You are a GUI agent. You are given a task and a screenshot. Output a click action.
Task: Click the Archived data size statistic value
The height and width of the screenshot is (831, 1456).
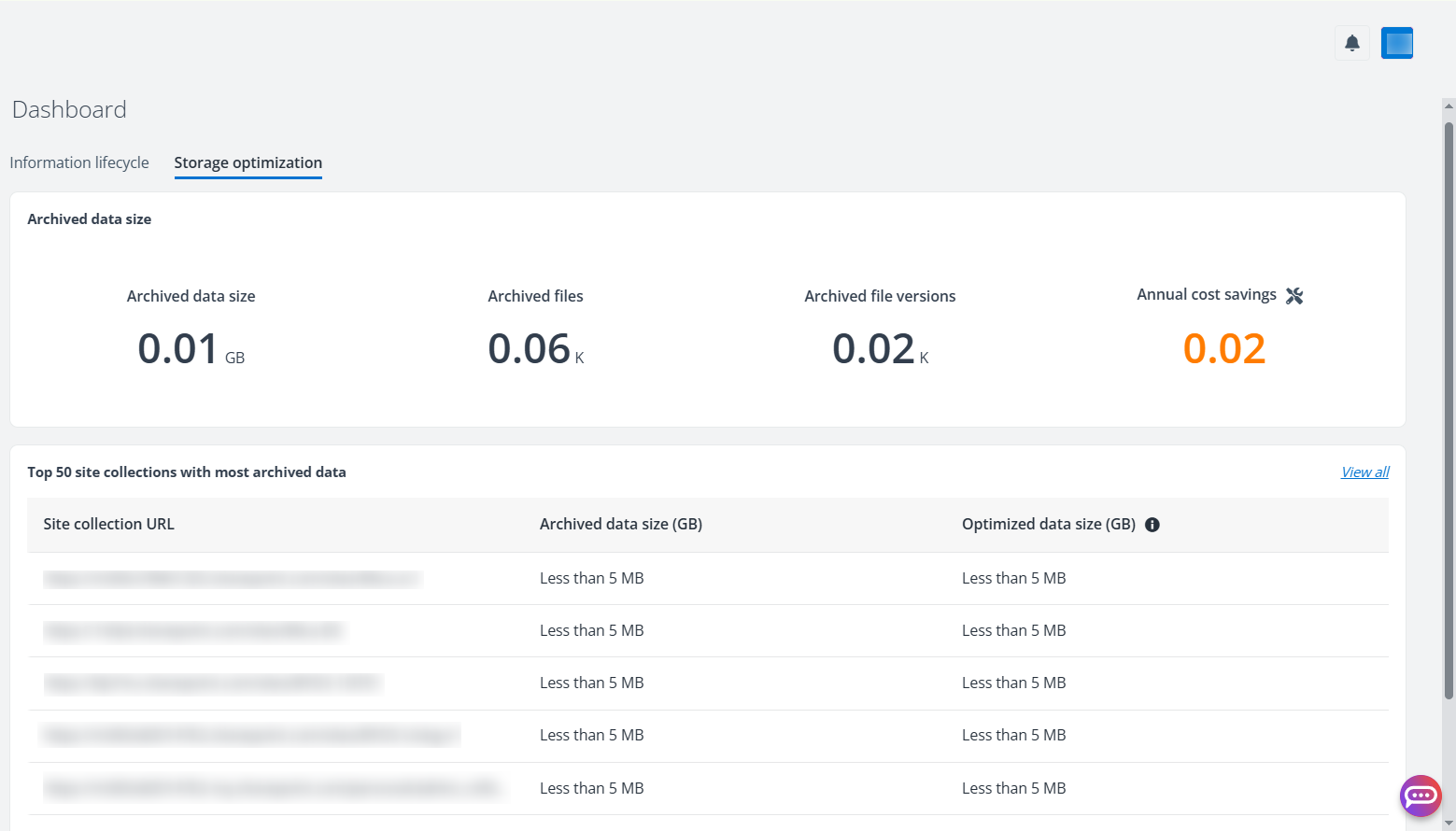(x=191, y=348)
